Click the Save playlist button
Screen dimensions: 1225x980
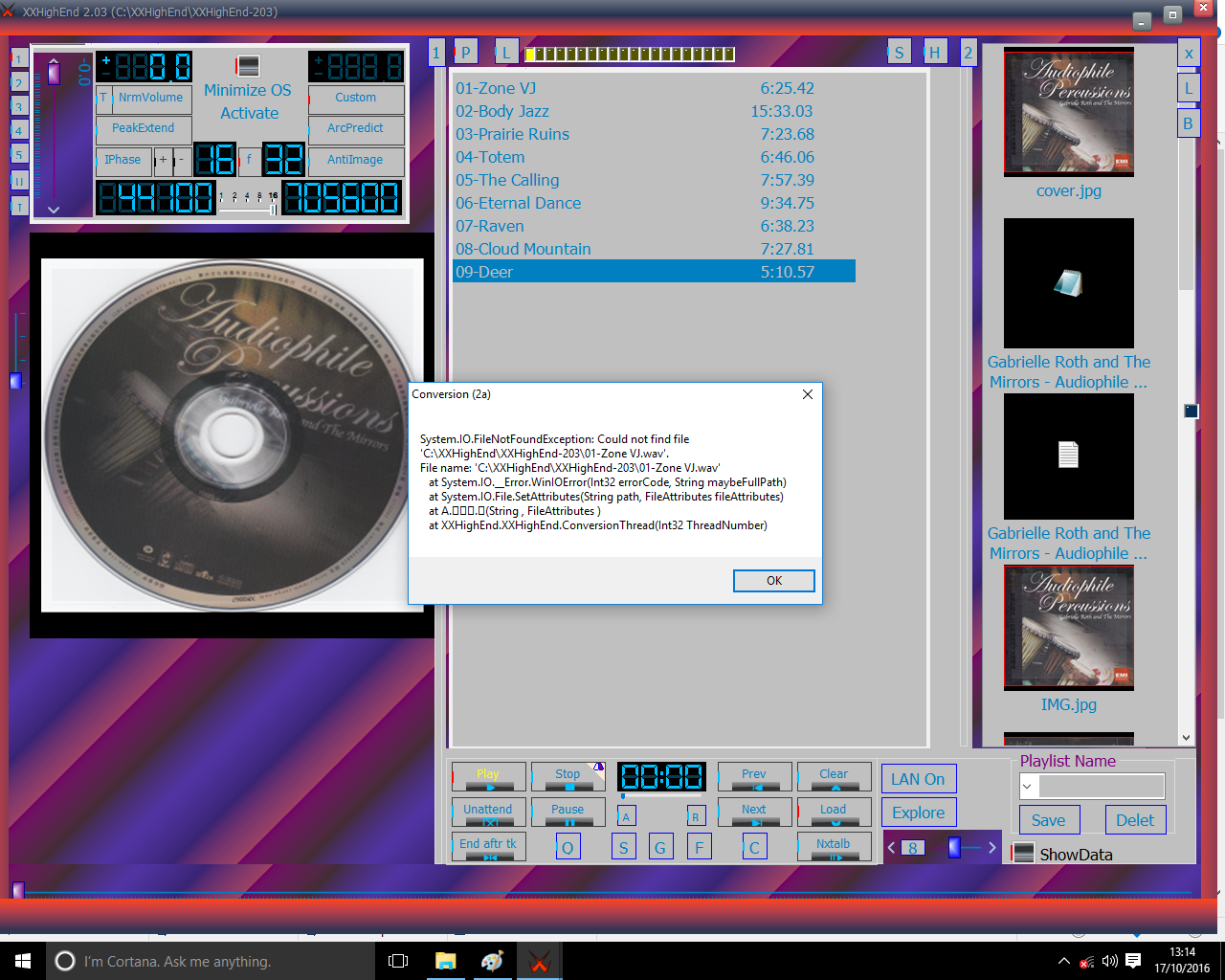tap(1049, 820)
